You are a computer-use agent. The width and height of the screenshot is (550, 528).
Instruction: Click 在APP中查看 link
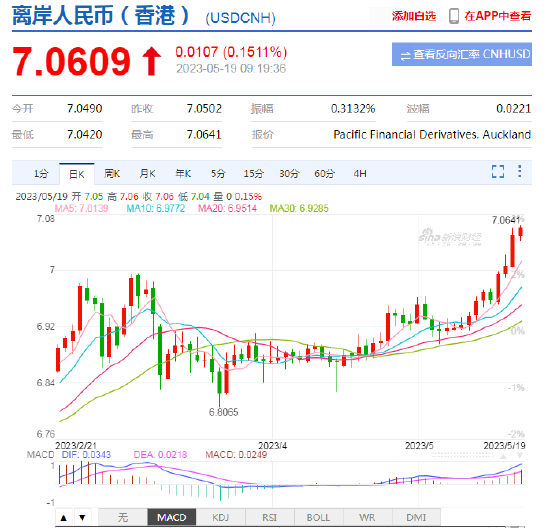(x=498, y=16)
